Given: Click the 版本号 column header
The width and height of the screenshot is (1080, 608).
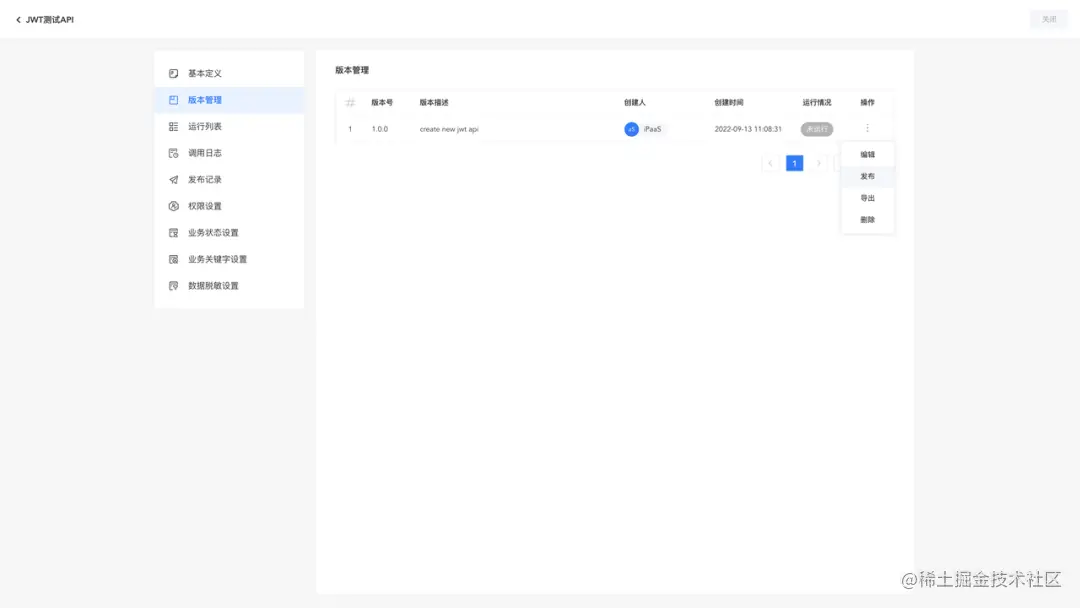Looking at the screenshot, I should (382, 103).
